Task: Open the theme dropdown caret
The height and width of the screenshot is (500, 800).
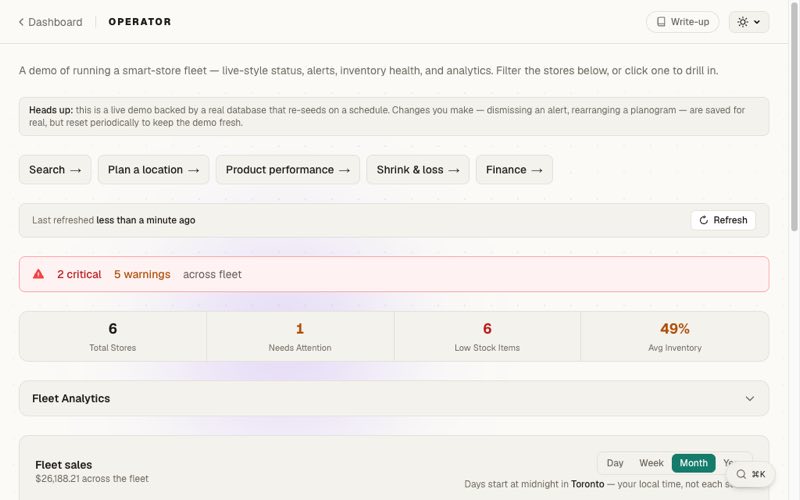Action: [757, 22]
